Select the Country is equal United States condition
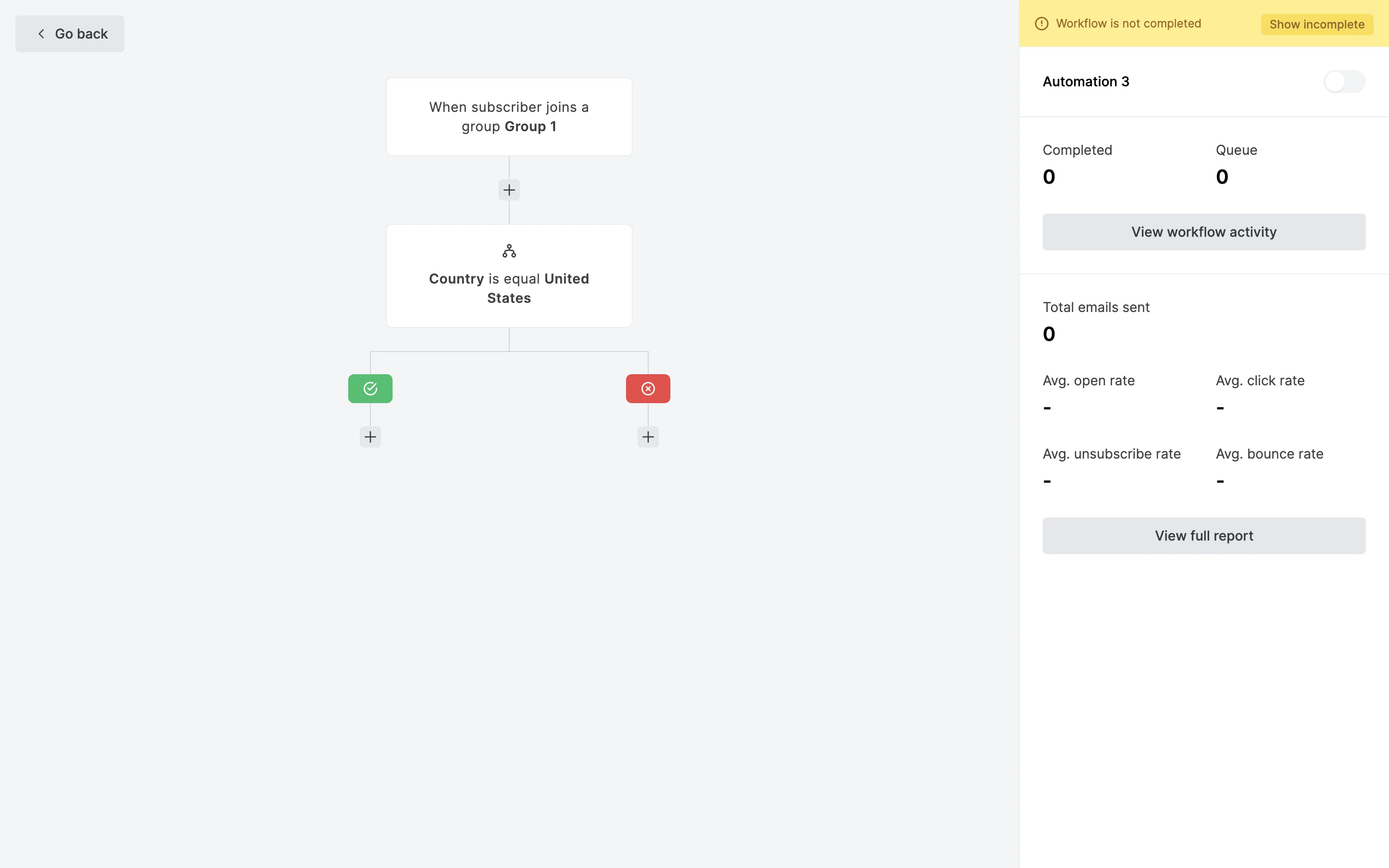 tap(509, 287)
